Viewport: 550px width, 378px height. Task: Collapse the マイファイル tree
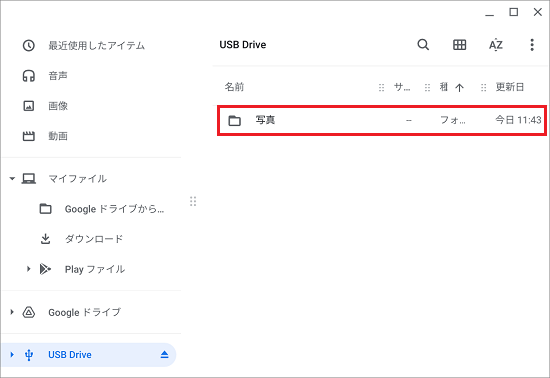point(12,179)
